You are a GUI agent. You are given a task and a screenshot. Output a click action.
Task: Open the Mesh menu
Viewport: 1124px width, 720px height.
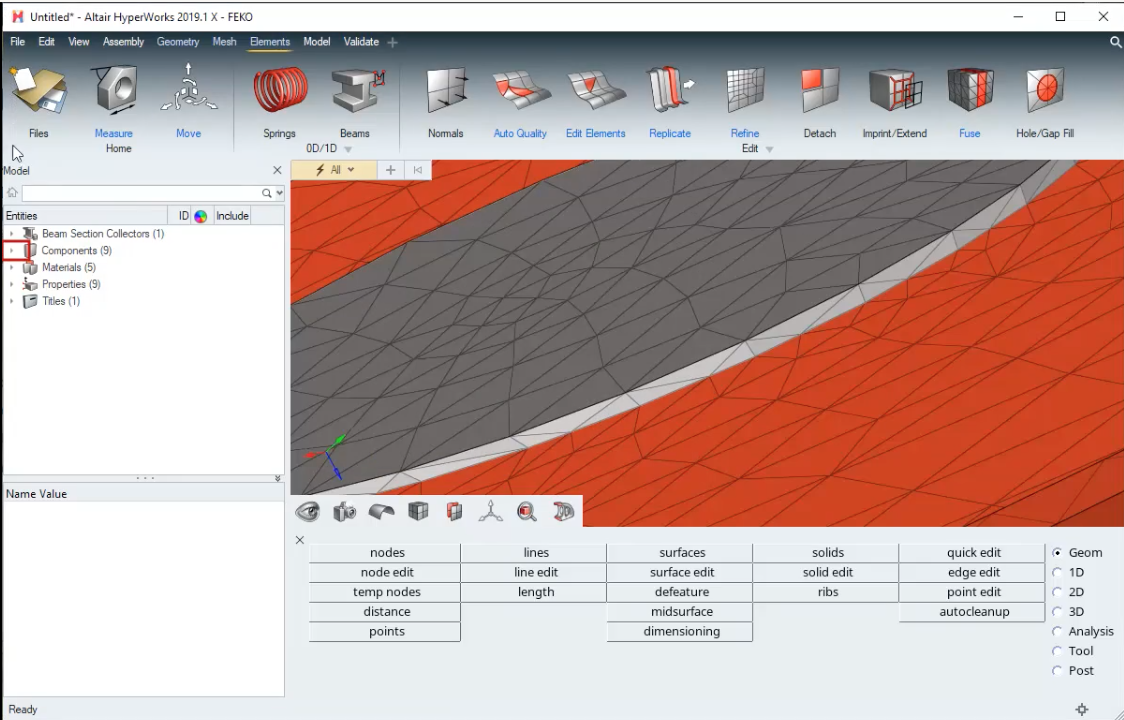point(224,41)
